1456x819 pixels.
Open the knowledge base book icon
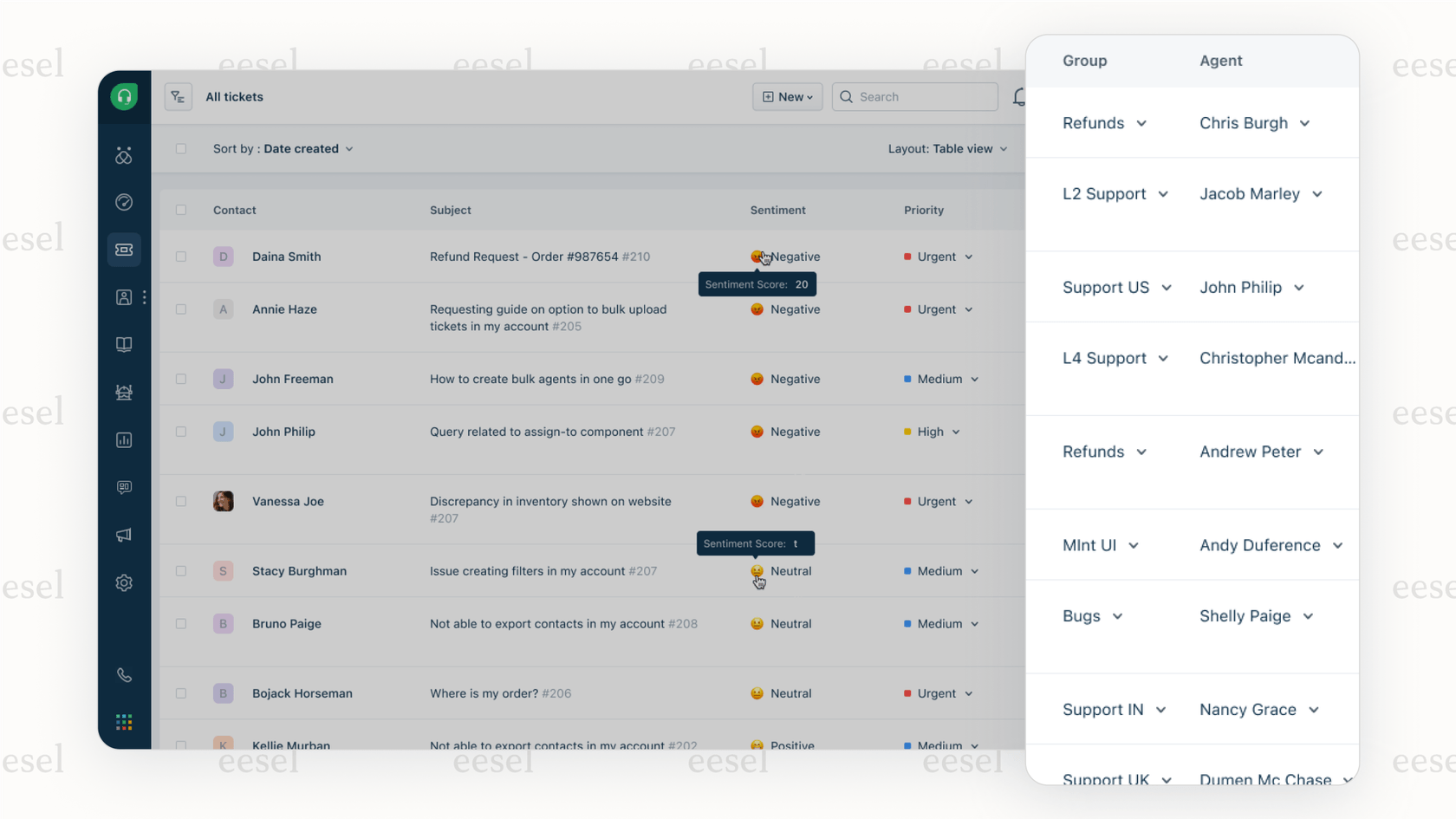pyautogui.click(x=124, y=345)
